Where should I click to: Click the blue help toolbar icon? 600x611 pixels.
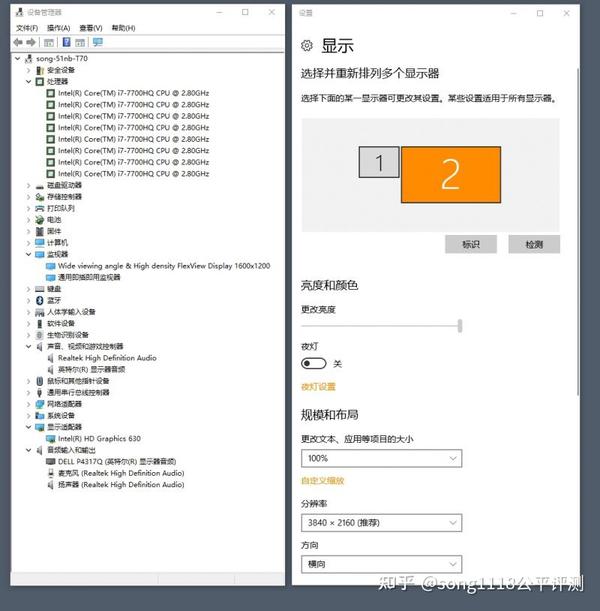[67, 42]
